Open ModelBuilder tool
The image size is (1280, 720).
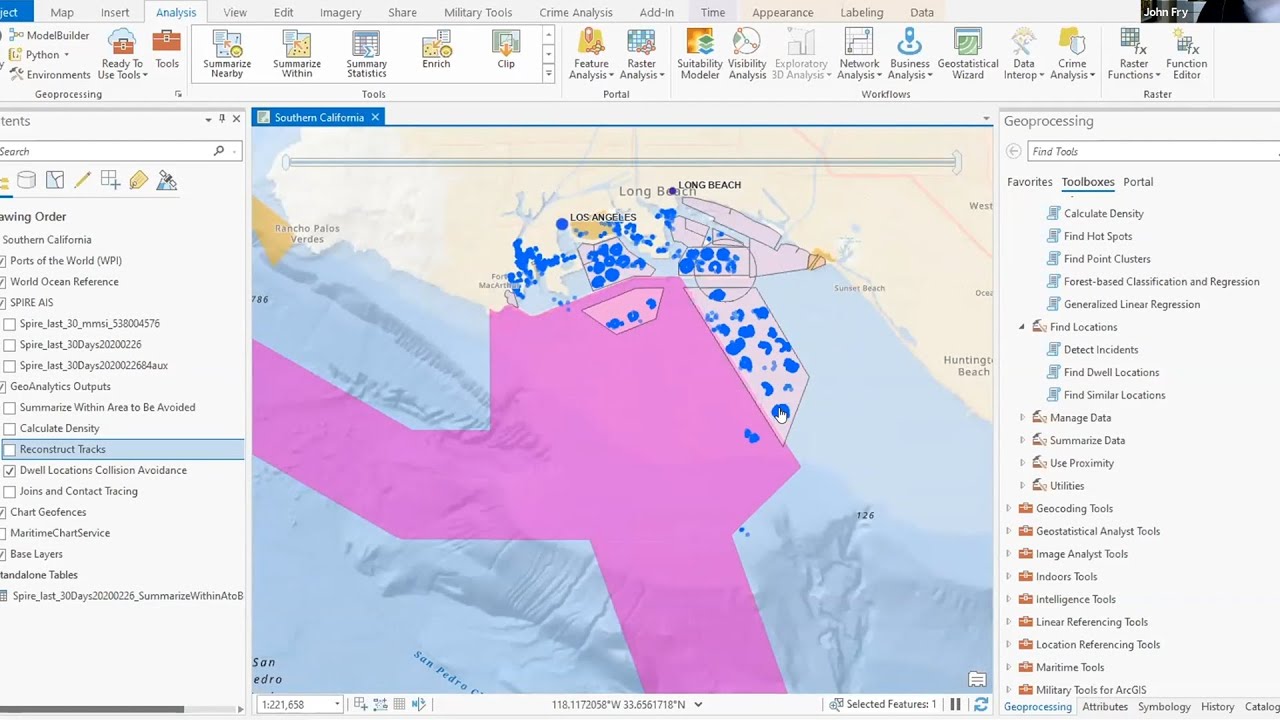tap(50, 35)
